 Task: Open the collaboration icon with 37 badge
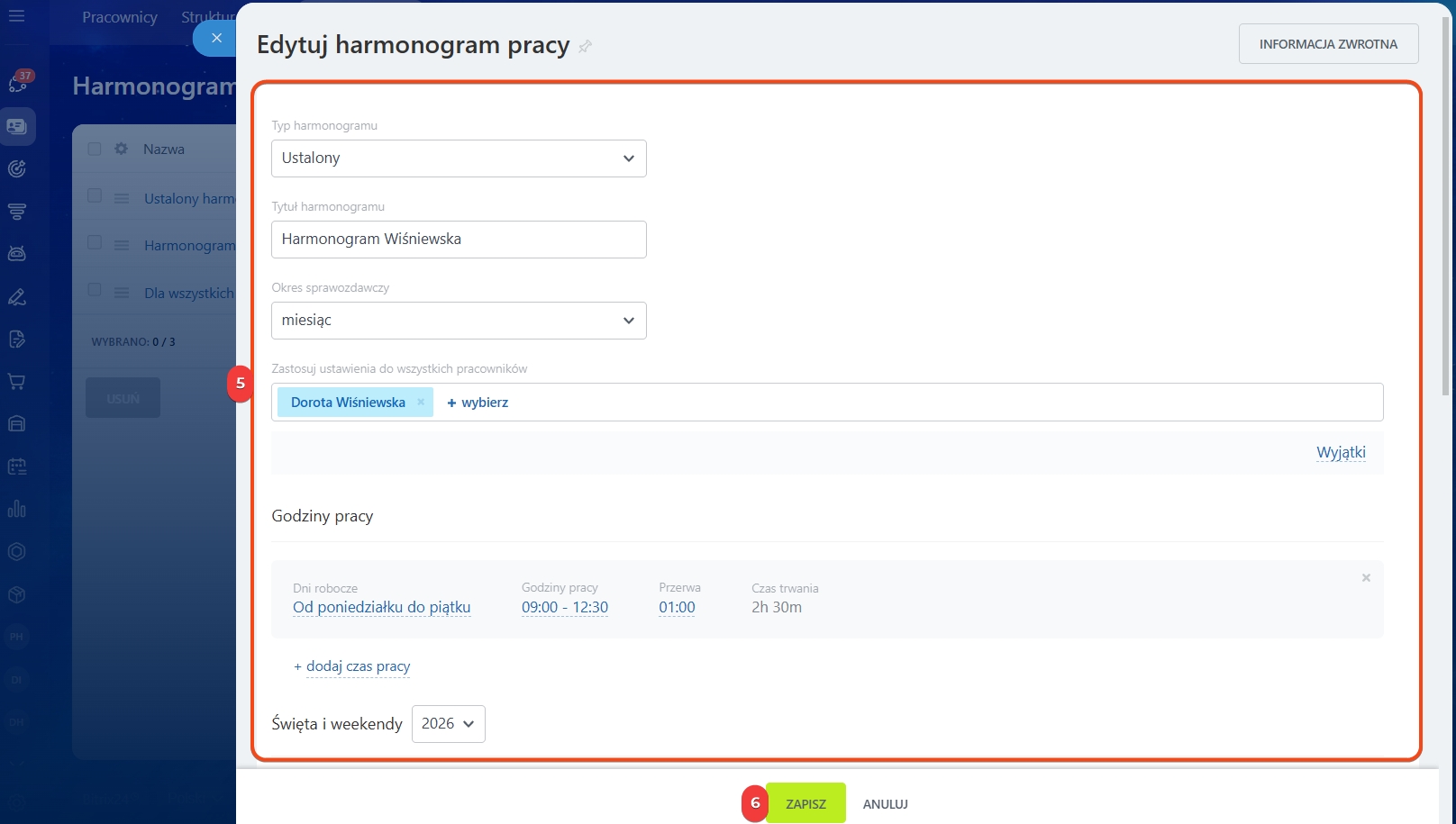(17, 83)
